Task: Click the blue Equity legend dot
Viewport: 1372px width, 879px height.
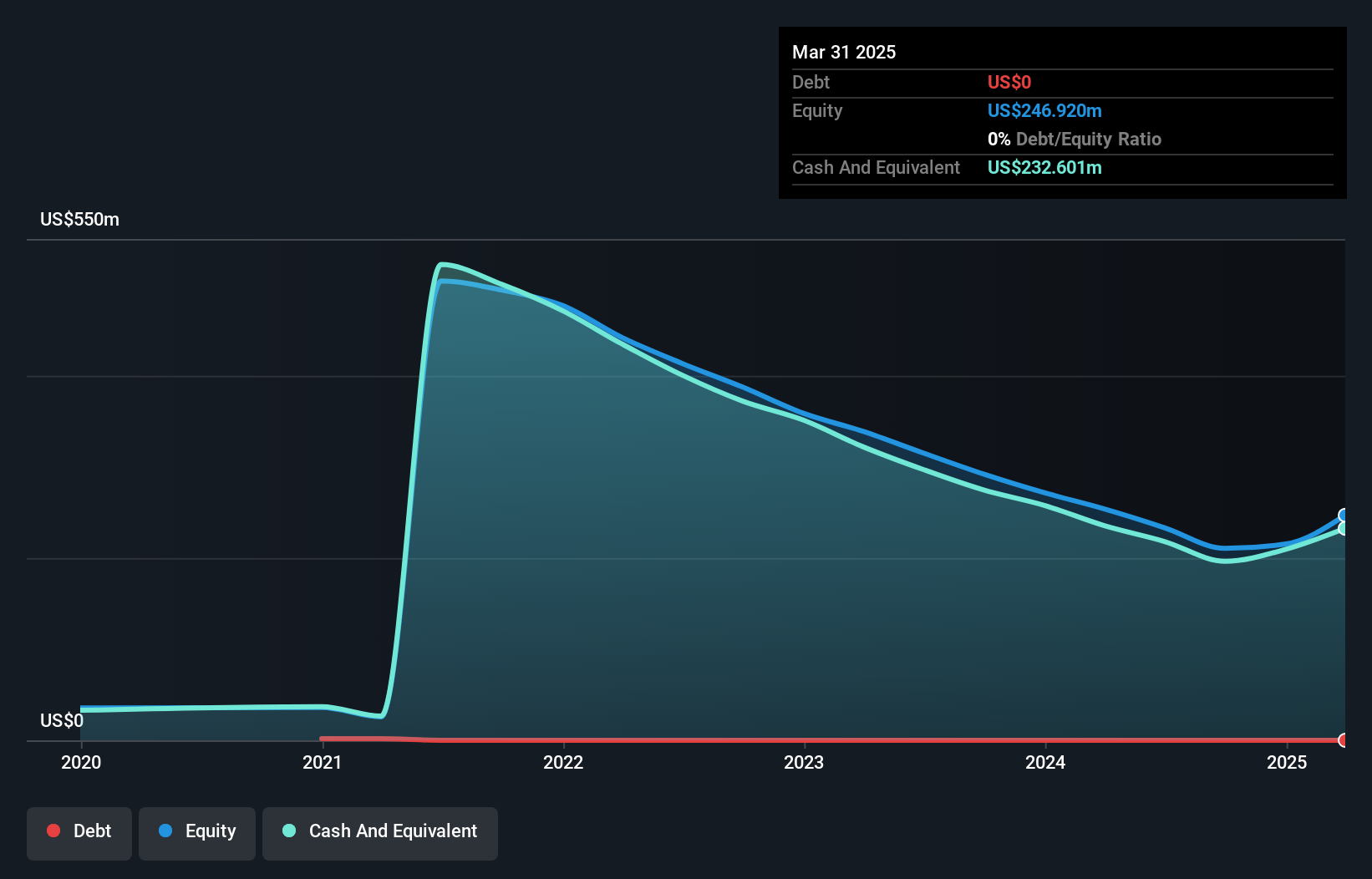Action: pos(165,831)
